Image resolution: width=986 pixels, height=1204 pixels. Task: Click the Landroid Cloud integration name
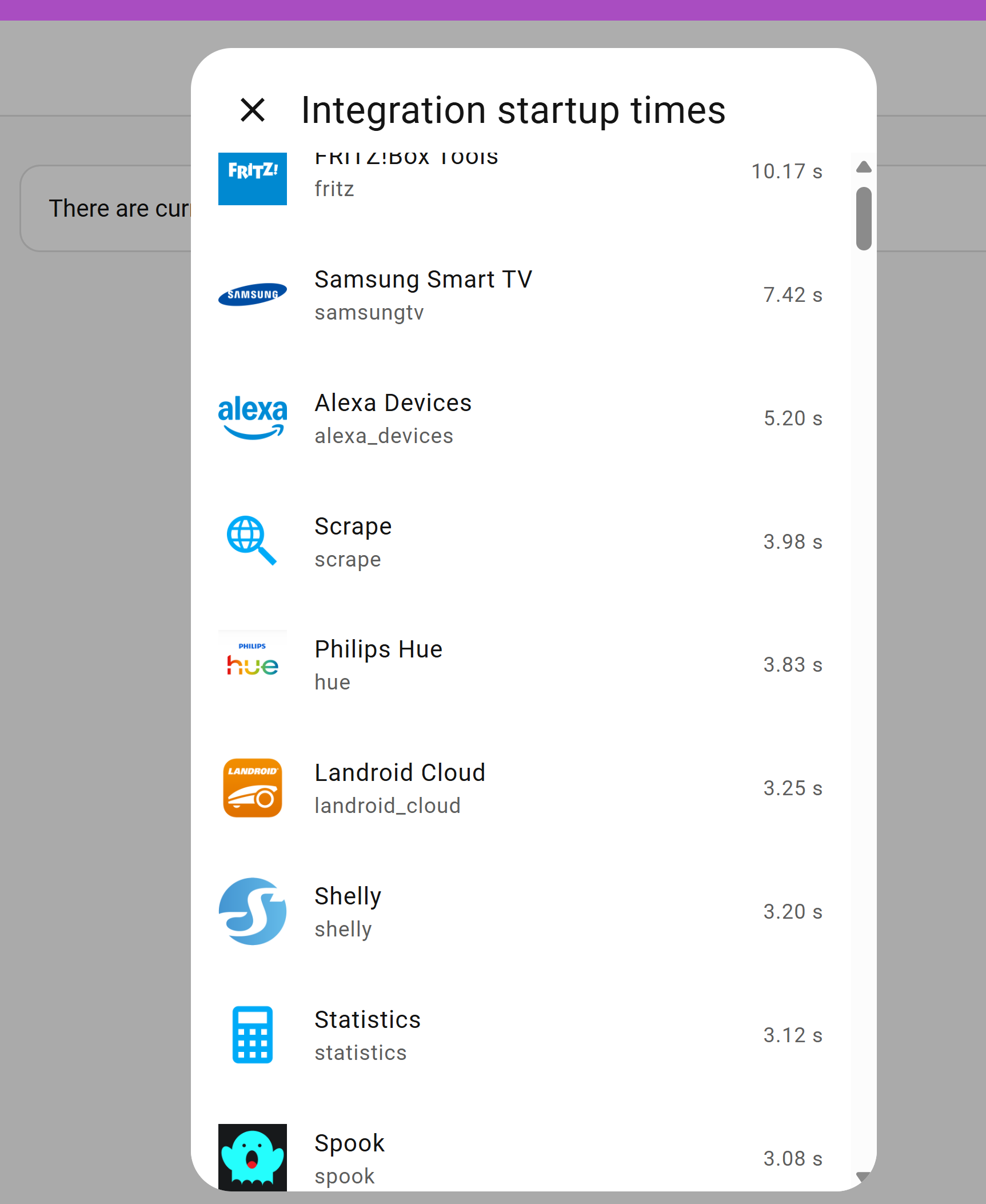tap(400, 773)
